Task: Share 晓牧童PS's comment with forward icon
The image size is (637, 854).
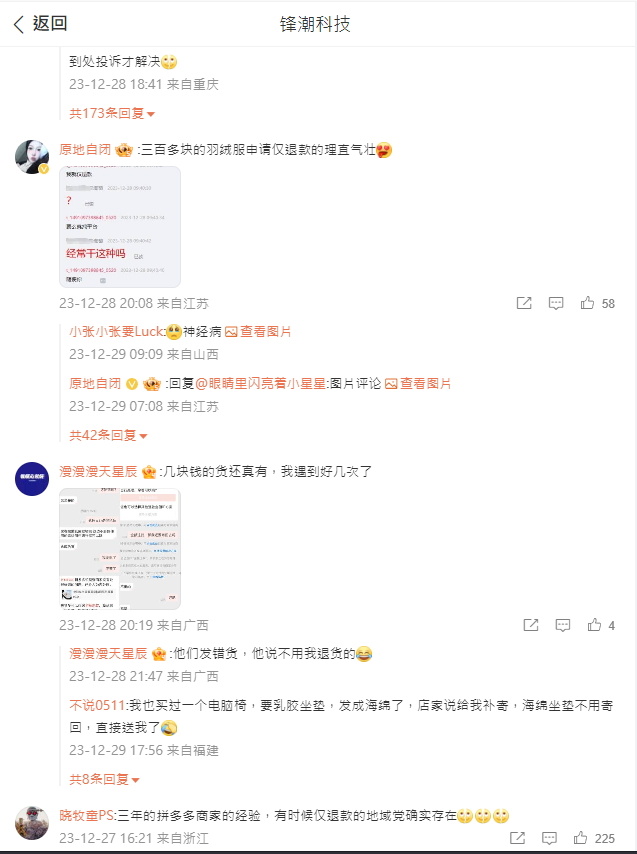Action: (x=517, y=838)
